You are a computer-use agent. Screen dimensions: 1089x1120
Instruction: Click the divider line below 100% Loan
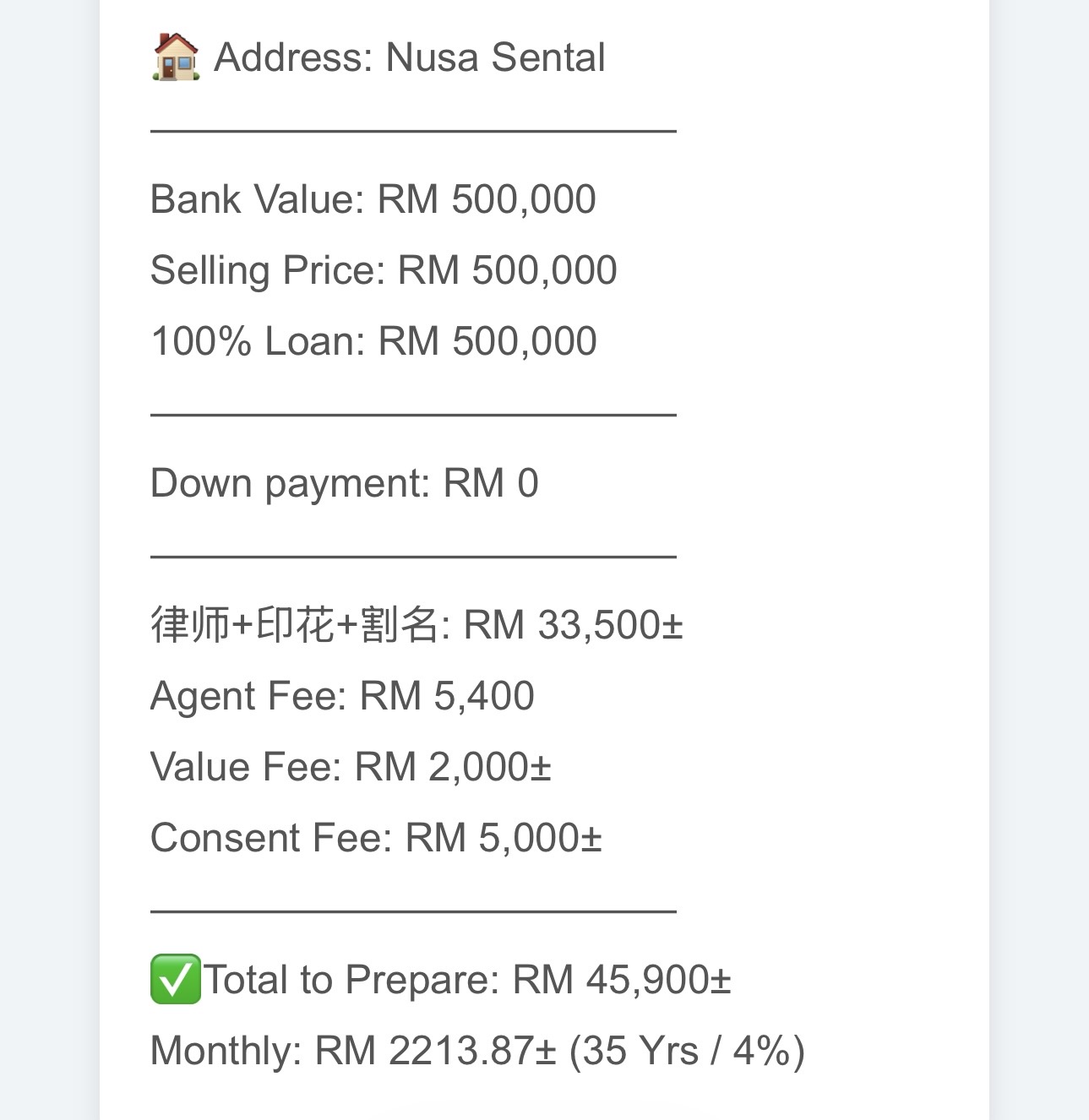point(413,415)
